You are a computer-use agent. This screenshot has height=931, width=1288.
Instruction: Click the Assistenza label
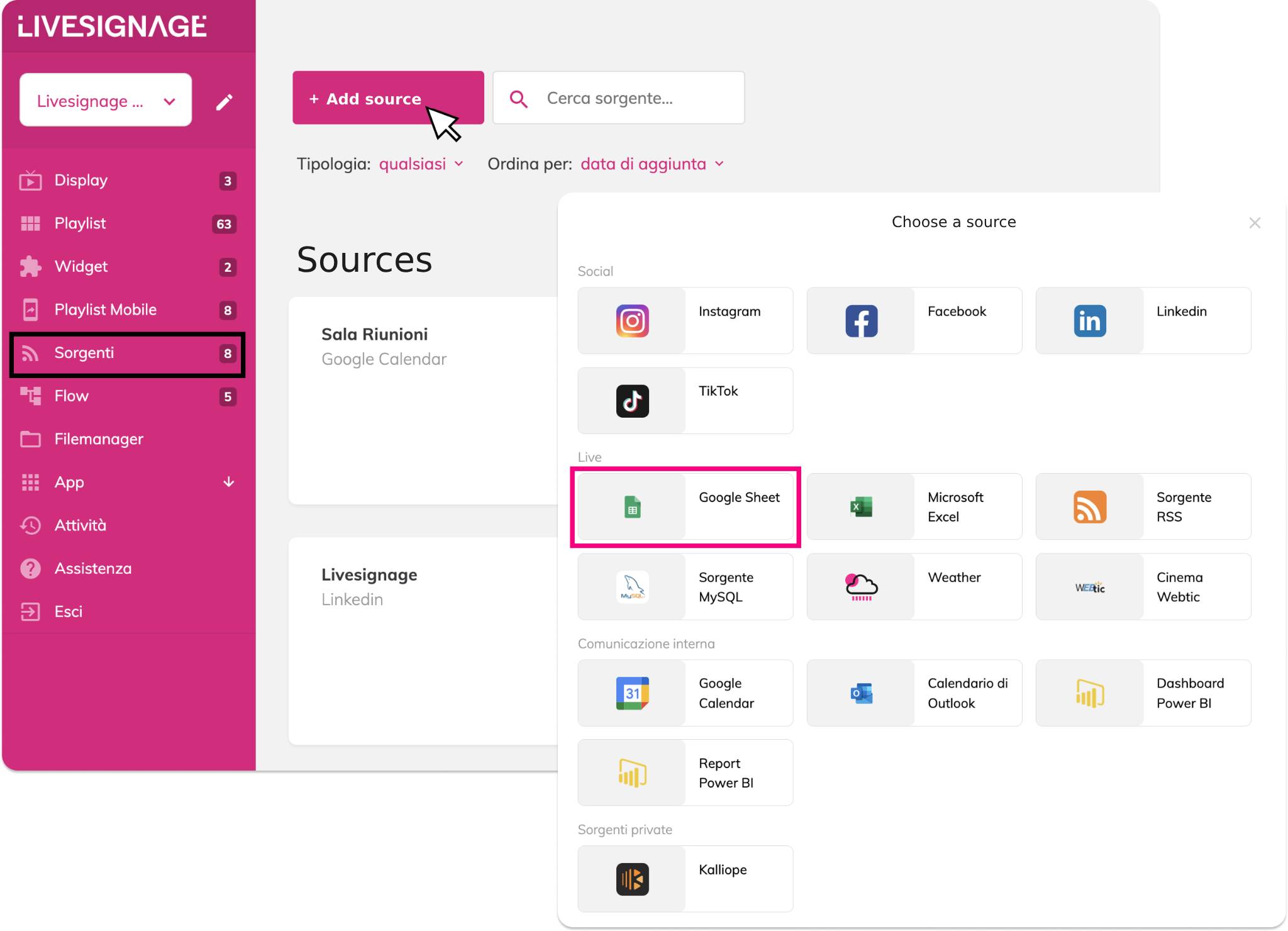93,569
